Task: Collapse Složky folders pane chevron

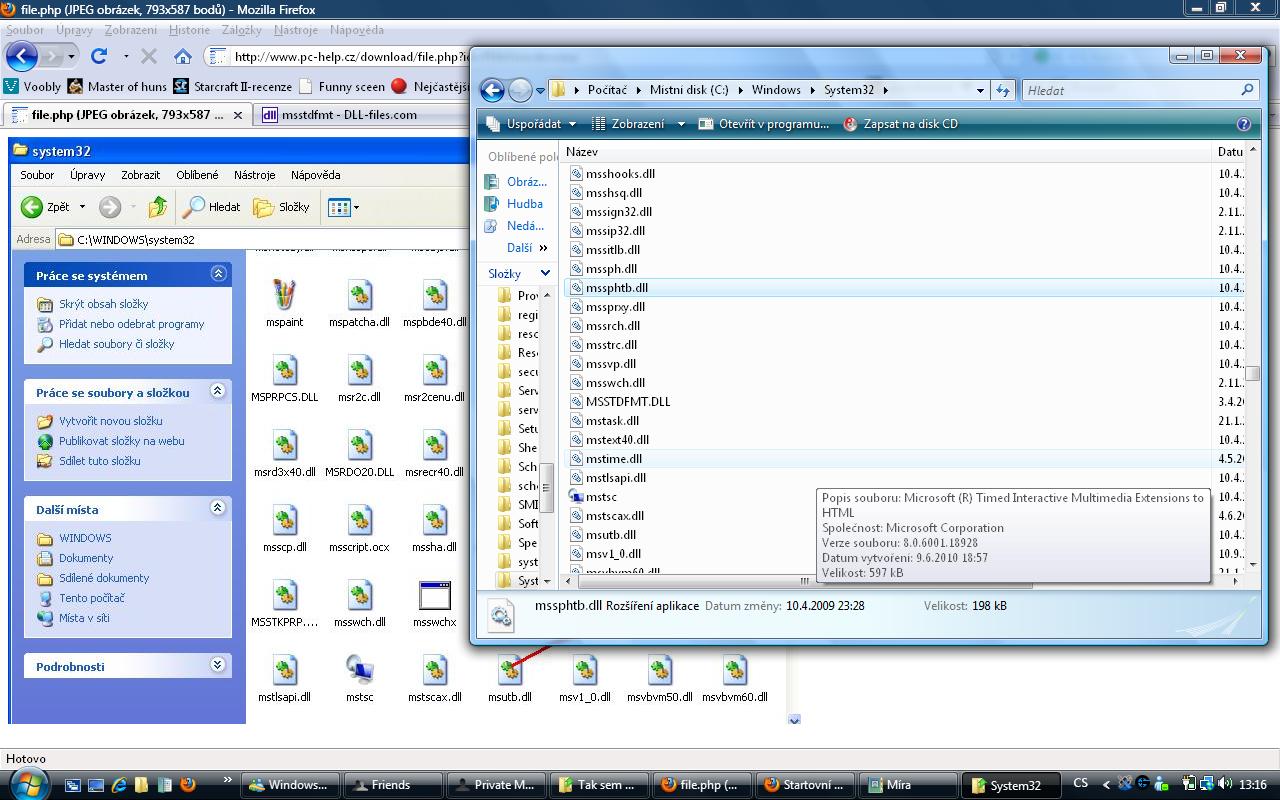Action: pyautogui.click(x=545, y=273)
